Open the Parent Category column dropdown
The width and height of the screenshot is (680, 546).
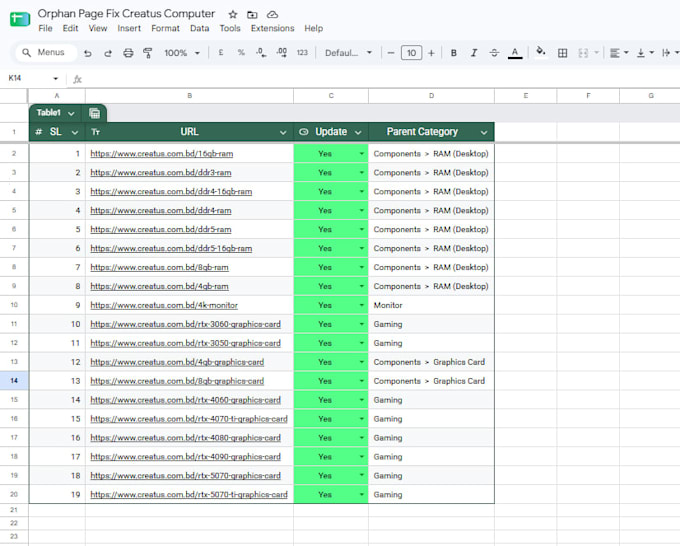[484, 132]
